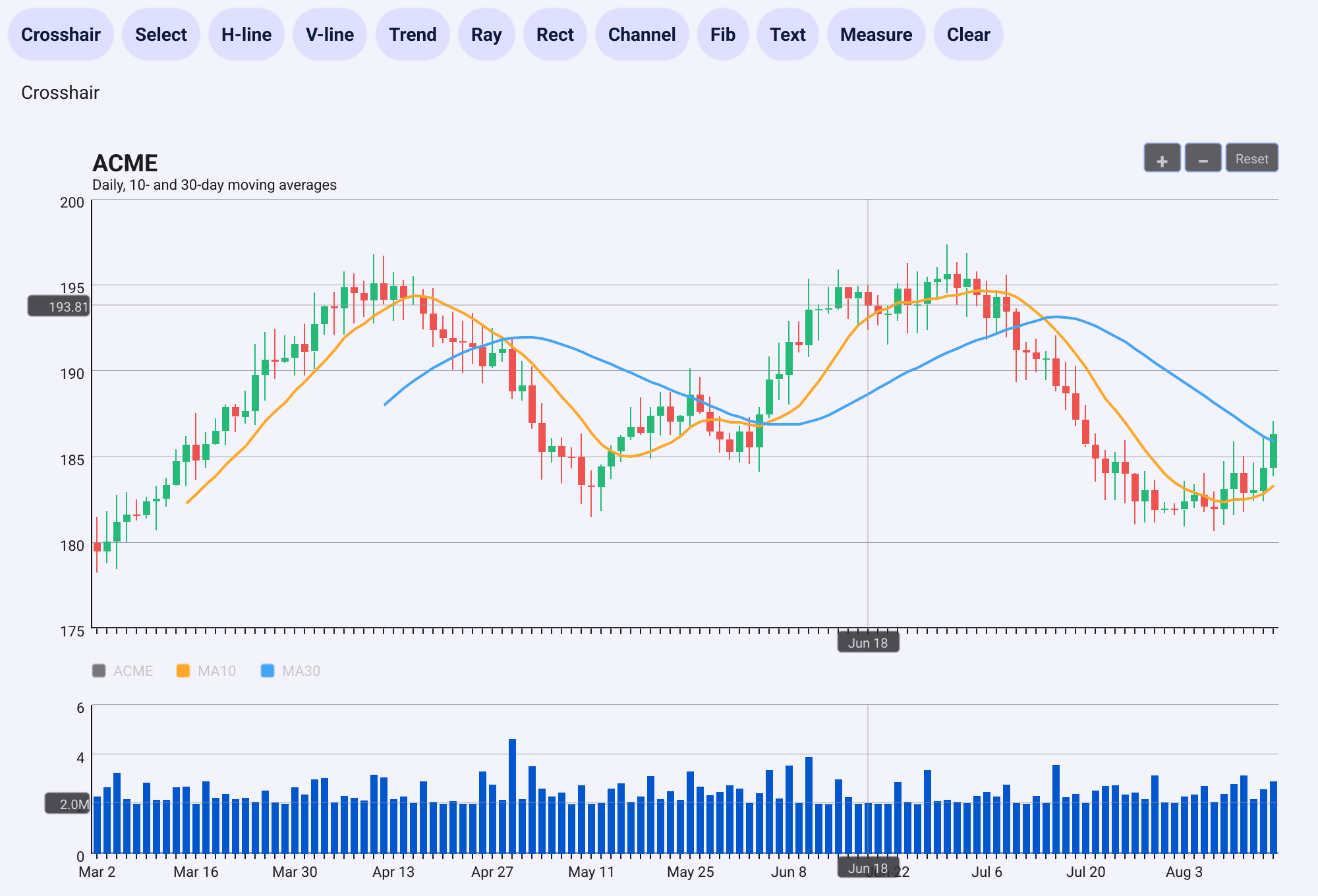Viewport: 1318px width, 896px height.
Task: Click the MA30 legend label
Action: (x=301, y=671)
